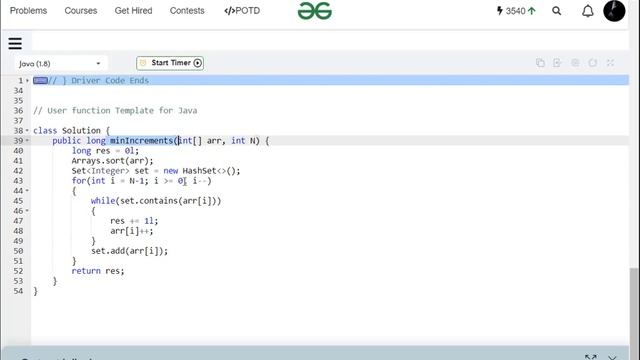Click on 'new HashSet<>();' text
The image size is (640, 360).
tap(202, 171)
